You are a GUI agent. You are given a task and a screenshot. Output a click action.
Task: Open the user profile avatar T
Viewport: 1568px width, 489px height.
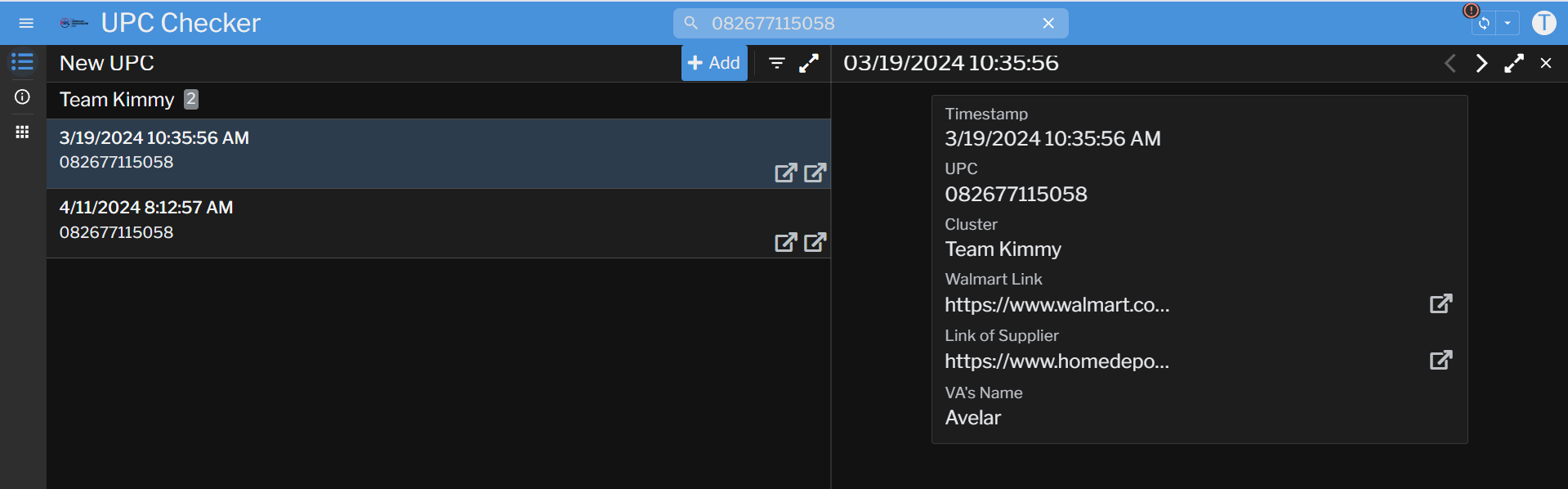1543,23
